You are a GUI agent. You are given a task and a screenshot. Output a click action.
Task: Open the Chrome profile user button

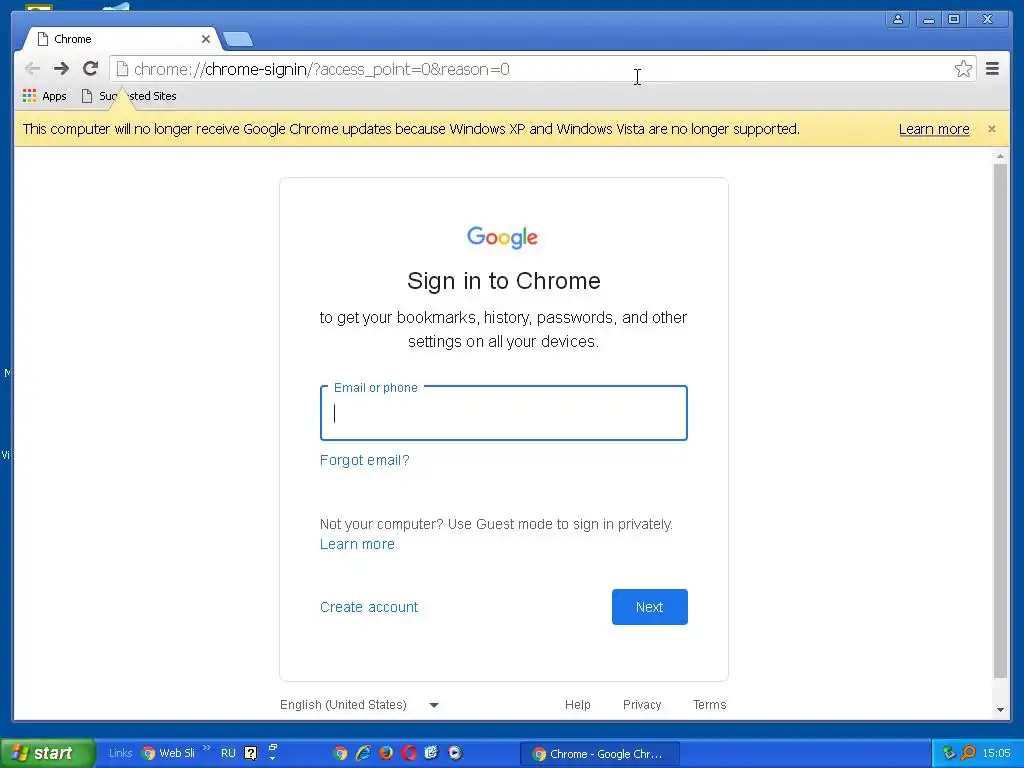898,19
